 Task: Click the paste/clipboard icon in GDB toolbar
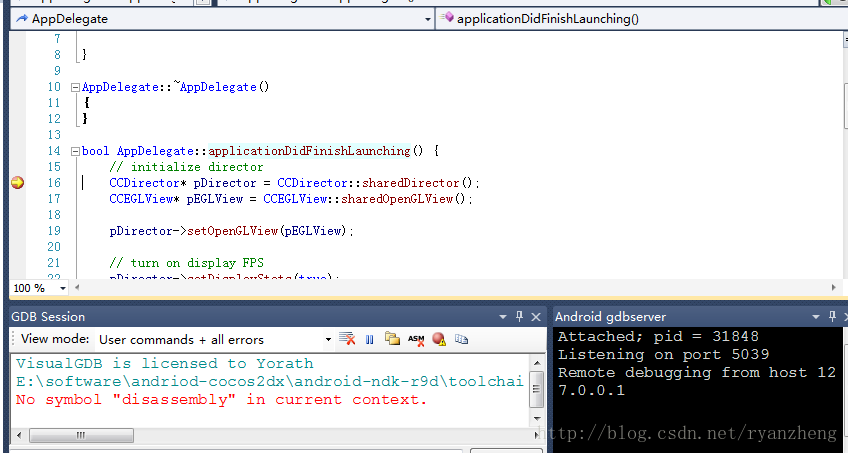392,338
